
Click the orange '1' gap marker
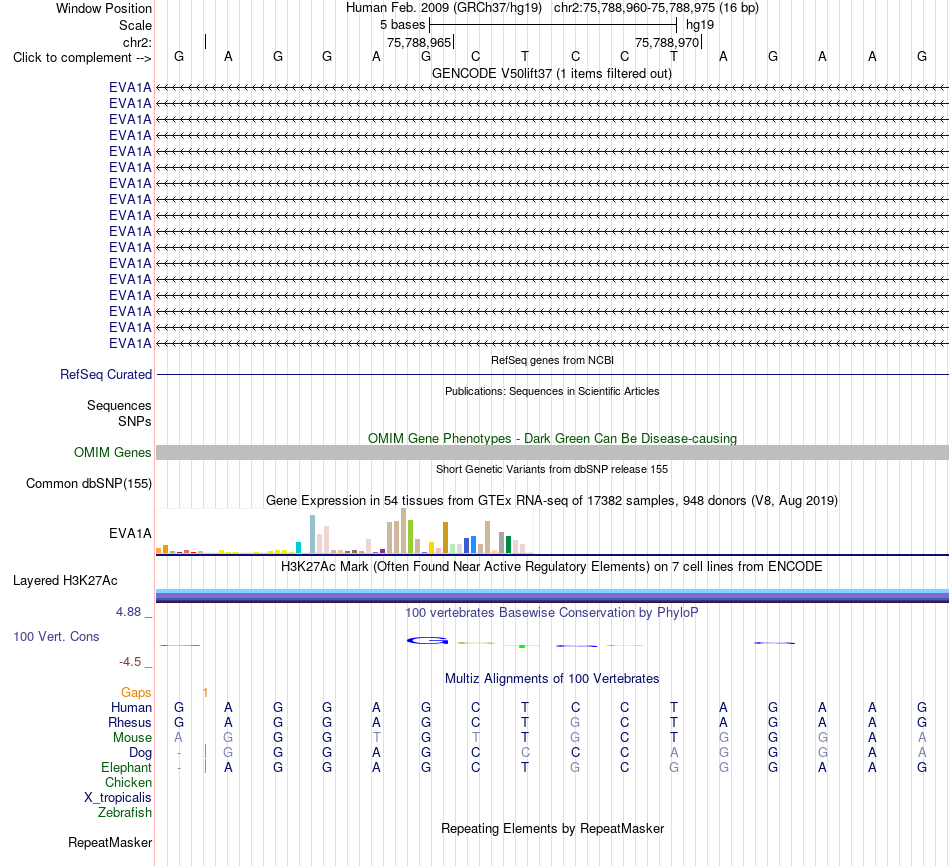(x=205, y=693)
